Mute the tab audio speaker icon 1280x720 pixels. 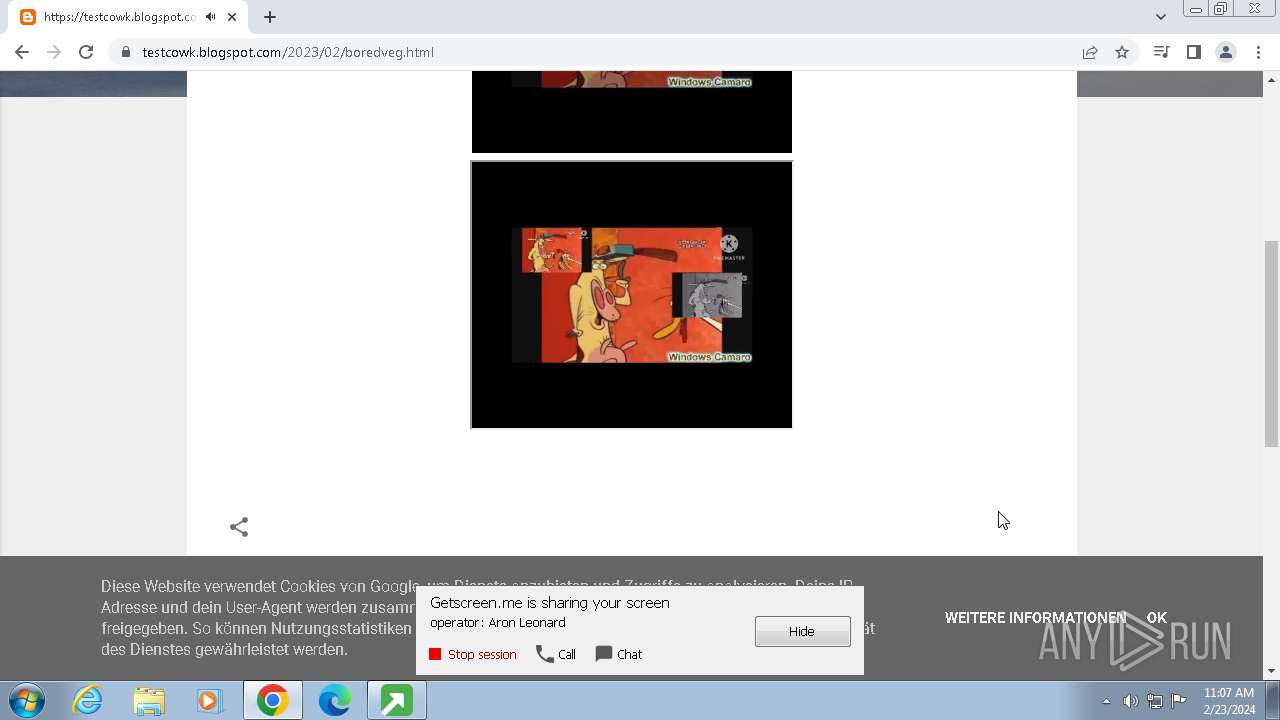click(210, 17)
